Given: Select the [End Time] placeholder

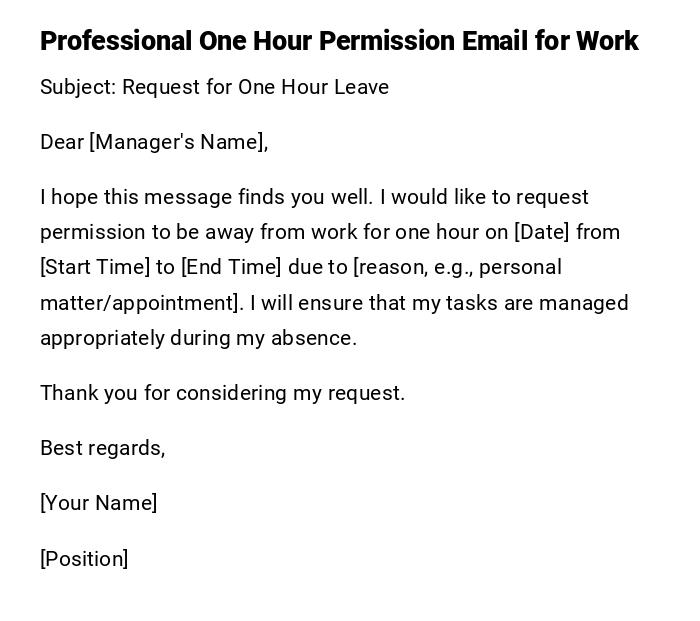Looking at the screenshot, I should [231, 267].
